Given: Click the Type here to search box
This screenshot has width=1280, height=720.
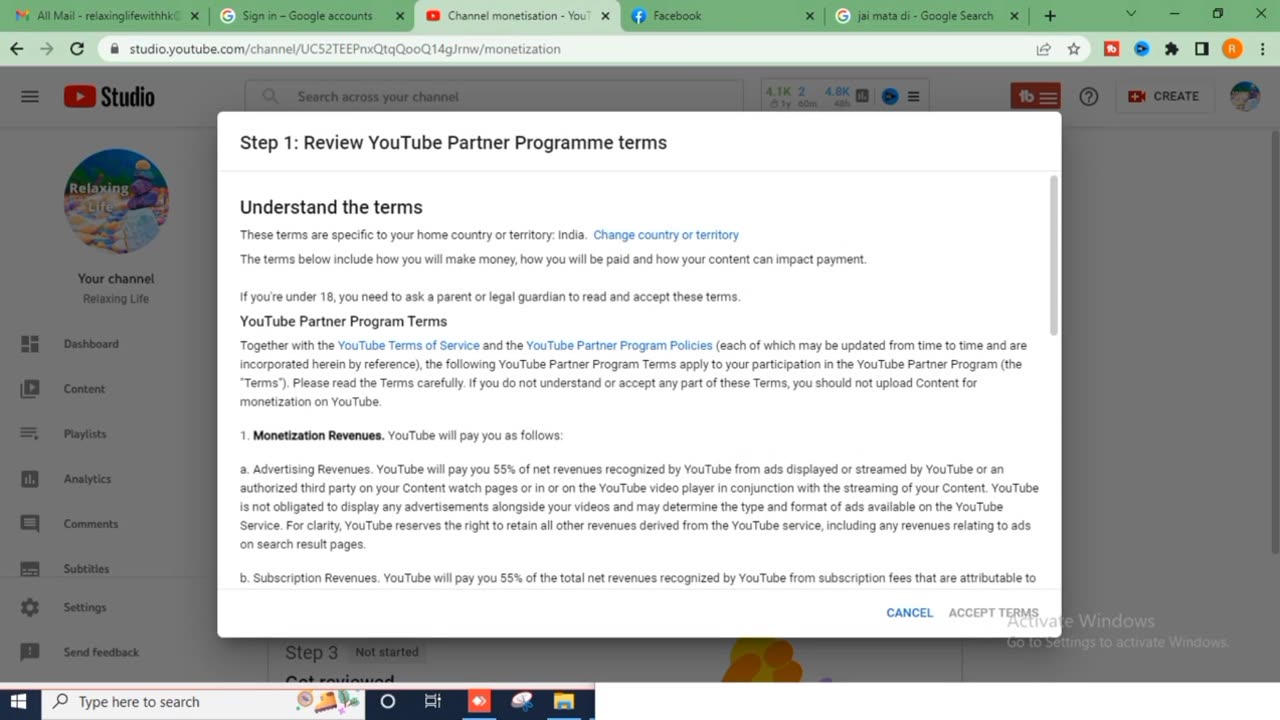Looking at the screenshot, I should (x=203, y=702).
